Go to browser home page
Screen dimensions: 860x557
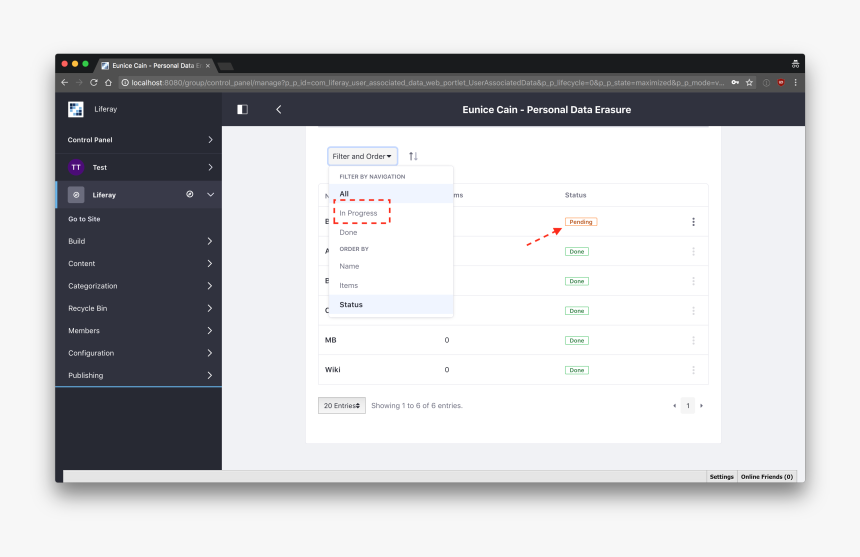pyautogui.click(x=109, y=82)
